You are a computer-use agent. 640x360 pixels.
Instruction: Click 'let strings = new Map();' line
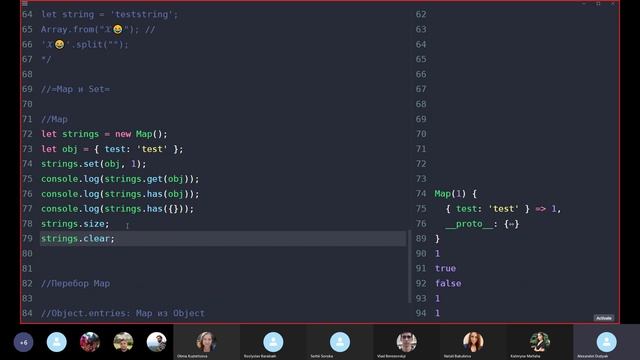pyautogui.click(x=104, y=134)
